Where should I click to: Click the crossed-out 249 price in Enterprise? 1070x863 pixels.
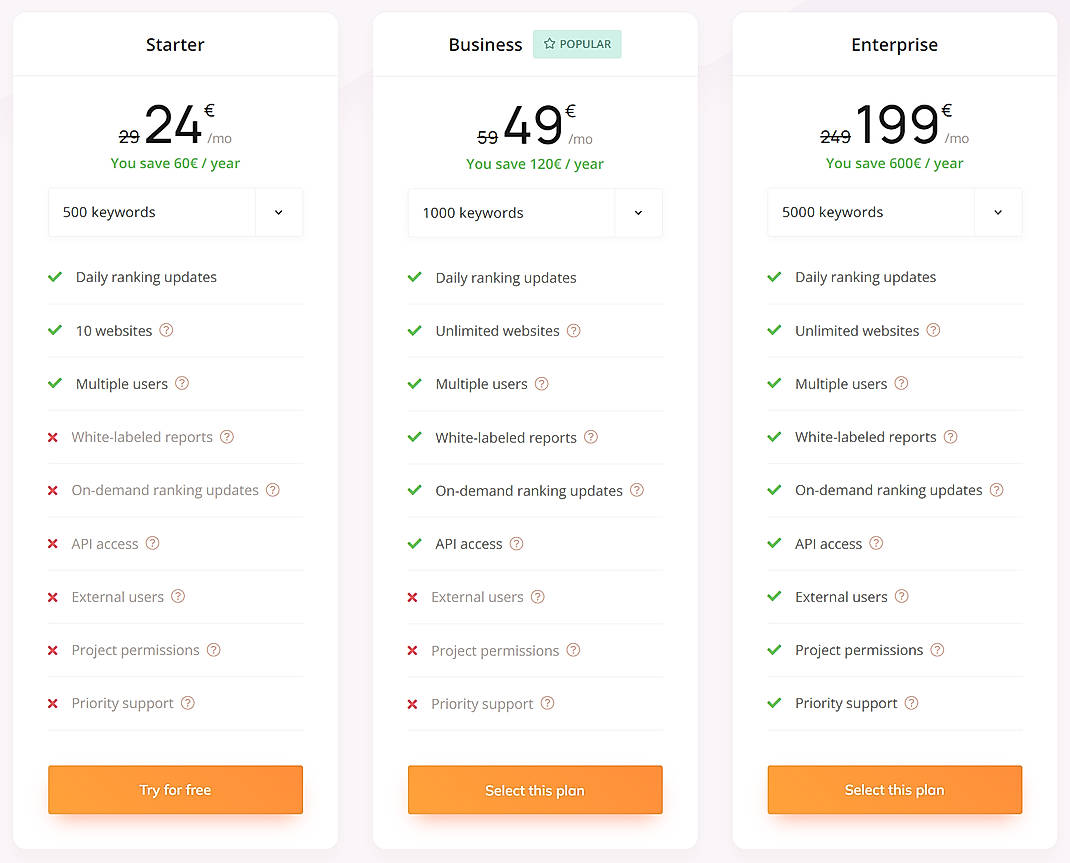coord(836,136)
